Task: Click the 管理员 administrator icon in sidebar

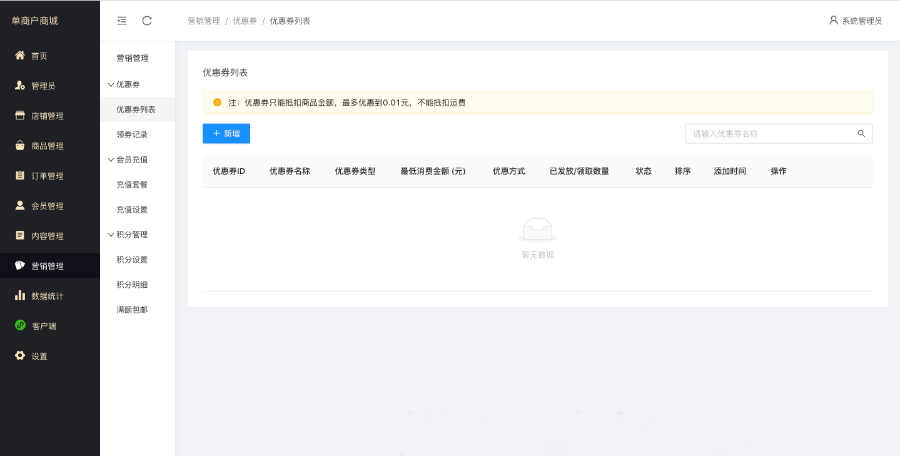Action: tap(20, 86)
